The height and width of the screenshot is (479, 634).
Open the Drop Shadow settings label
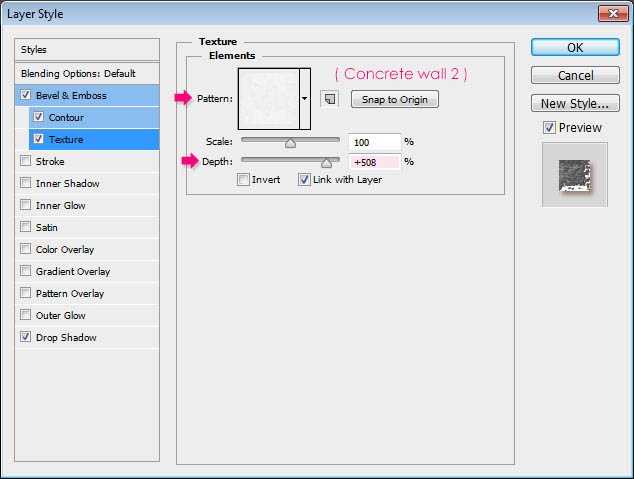point(66,338)
